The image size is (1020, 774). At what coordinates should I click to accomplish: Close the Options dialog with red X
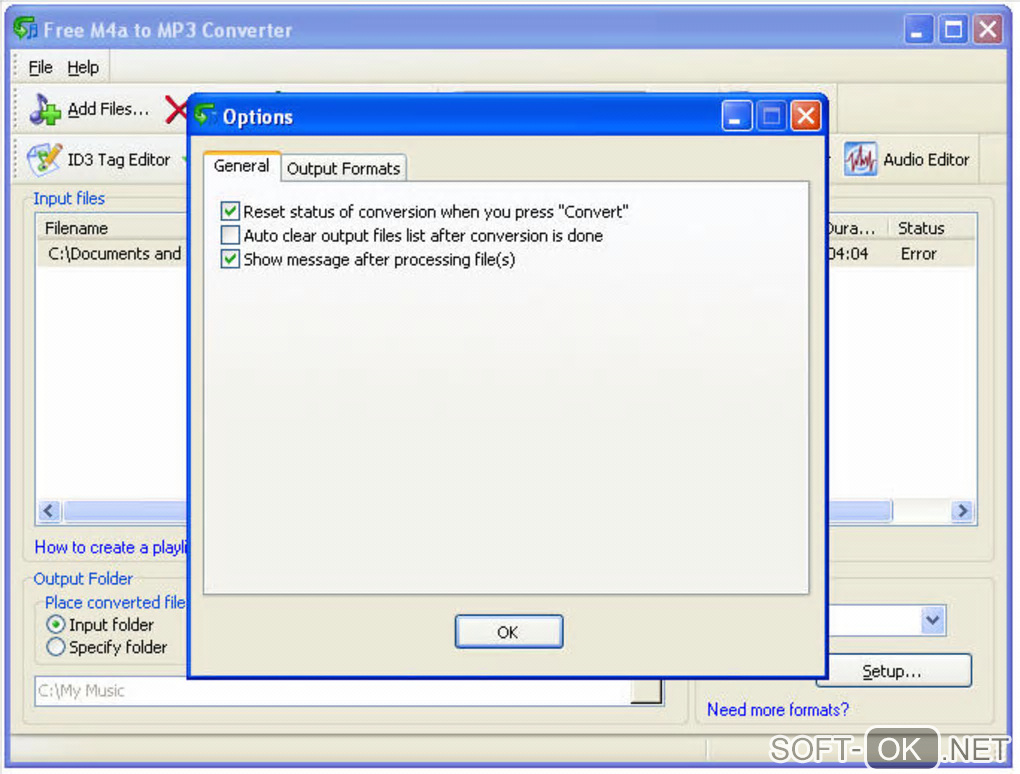(805, 116)
